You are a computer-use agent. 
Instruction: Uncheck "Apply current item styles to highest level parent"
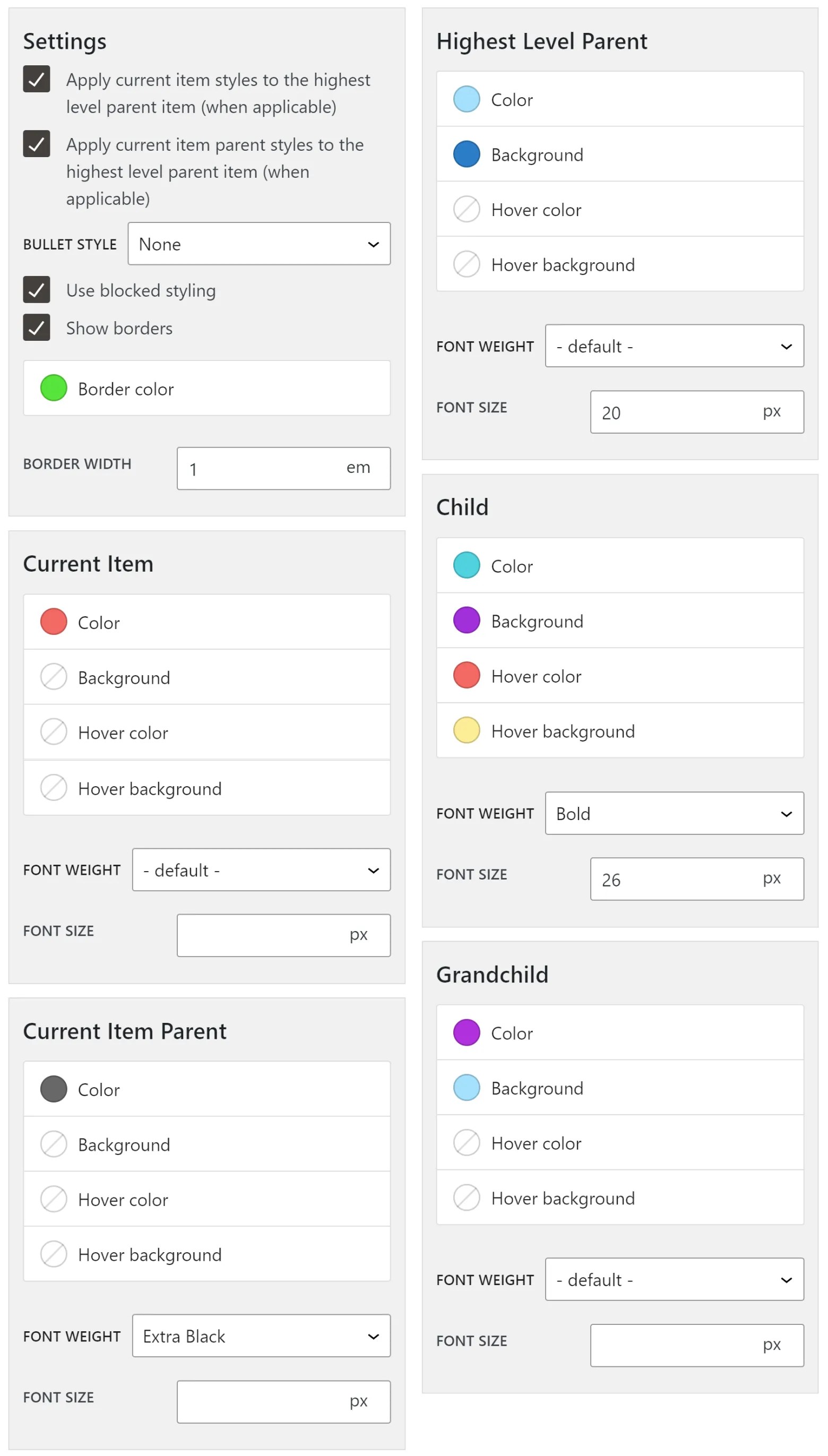coord(37,80)
